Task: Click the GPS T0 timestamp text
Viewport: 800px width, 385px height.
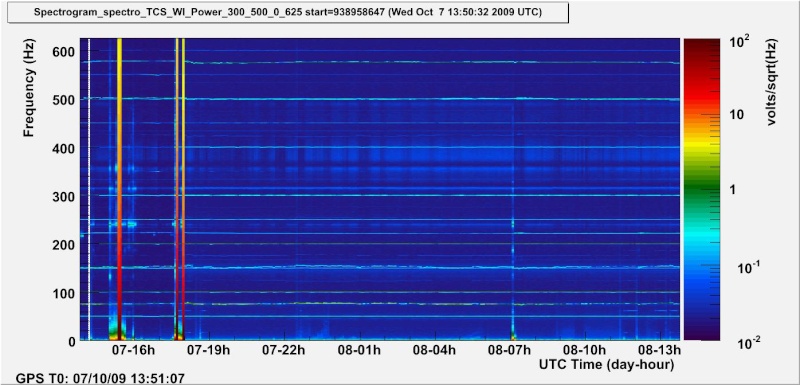Action: (x=101, y=379)
